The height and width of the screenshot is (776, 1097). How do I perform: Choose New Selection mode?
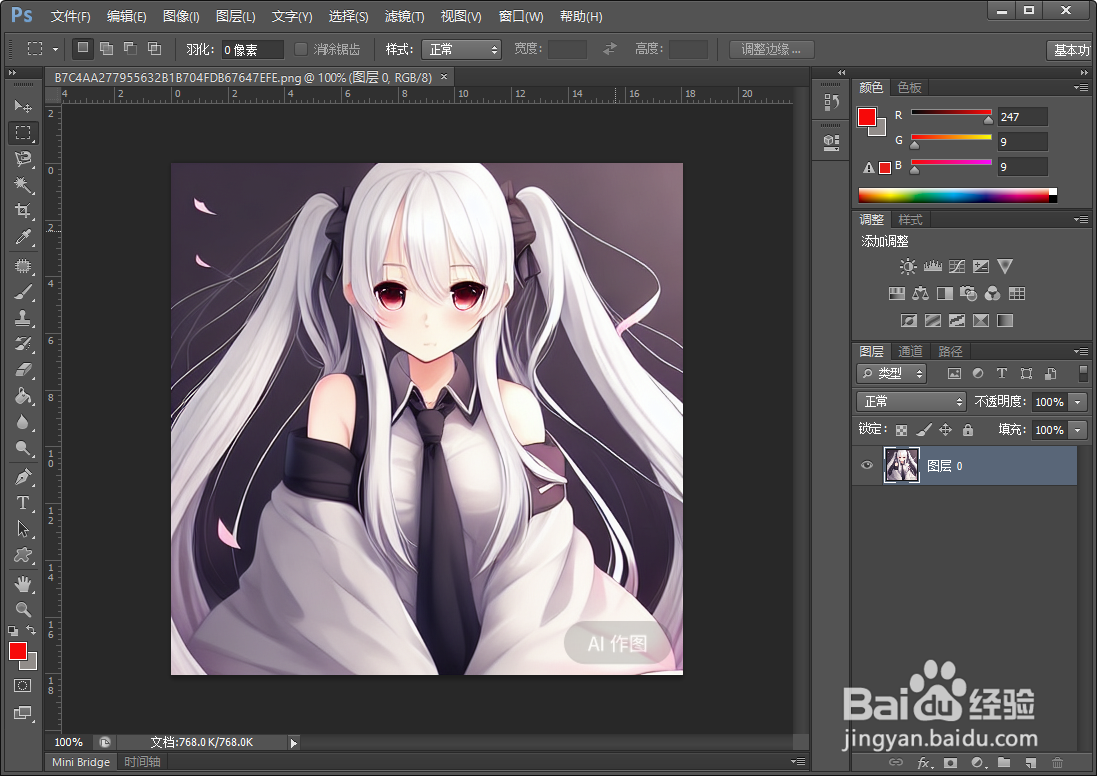coord(83,48)
